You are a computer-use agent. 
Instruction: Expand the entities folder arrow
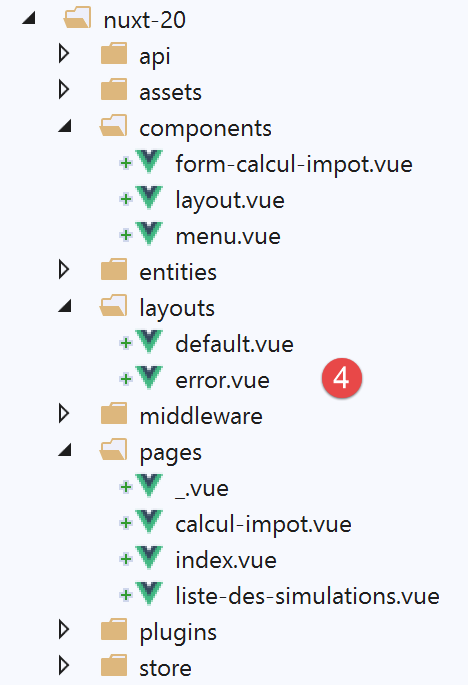64,270
